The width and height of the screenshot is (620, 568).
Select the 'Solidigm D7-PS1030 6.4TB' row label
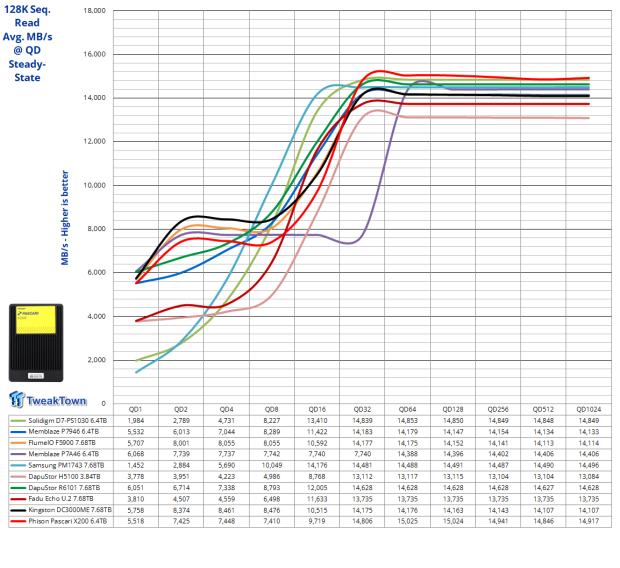[x=68, y=420]
